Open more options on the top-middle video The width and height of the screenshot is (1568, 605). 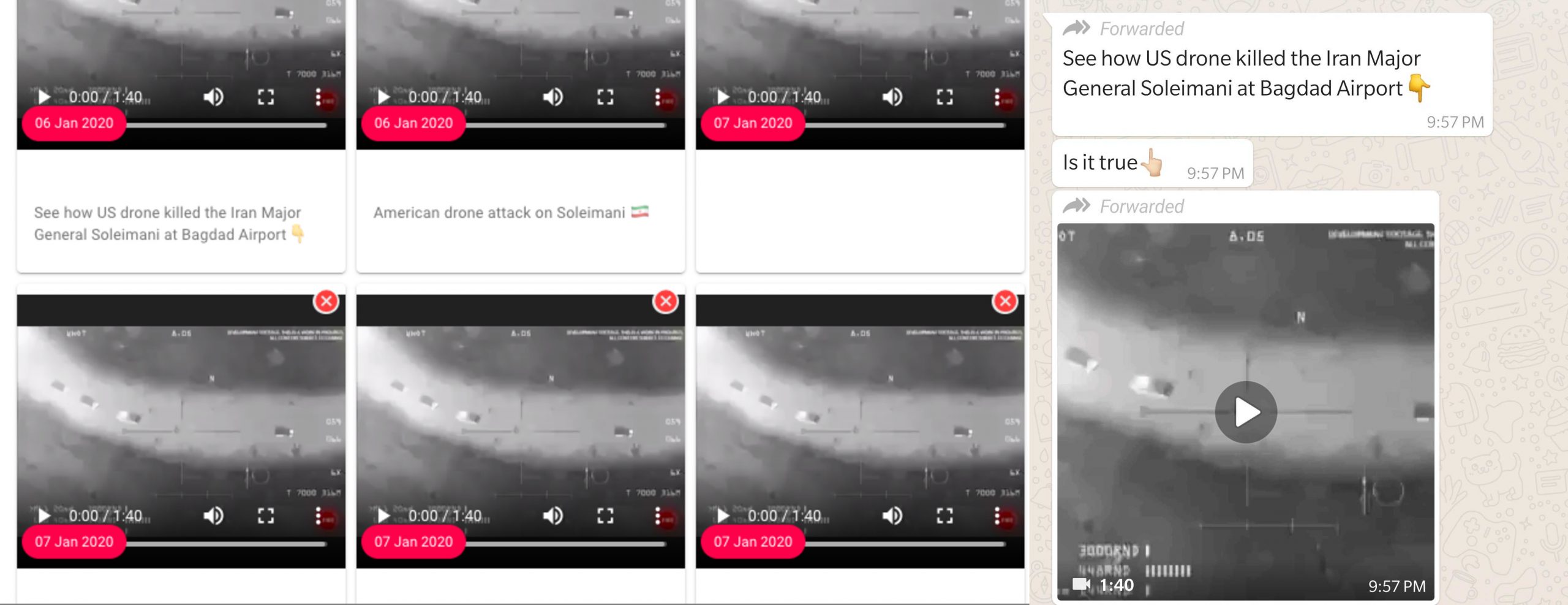(x=657, y=97)
